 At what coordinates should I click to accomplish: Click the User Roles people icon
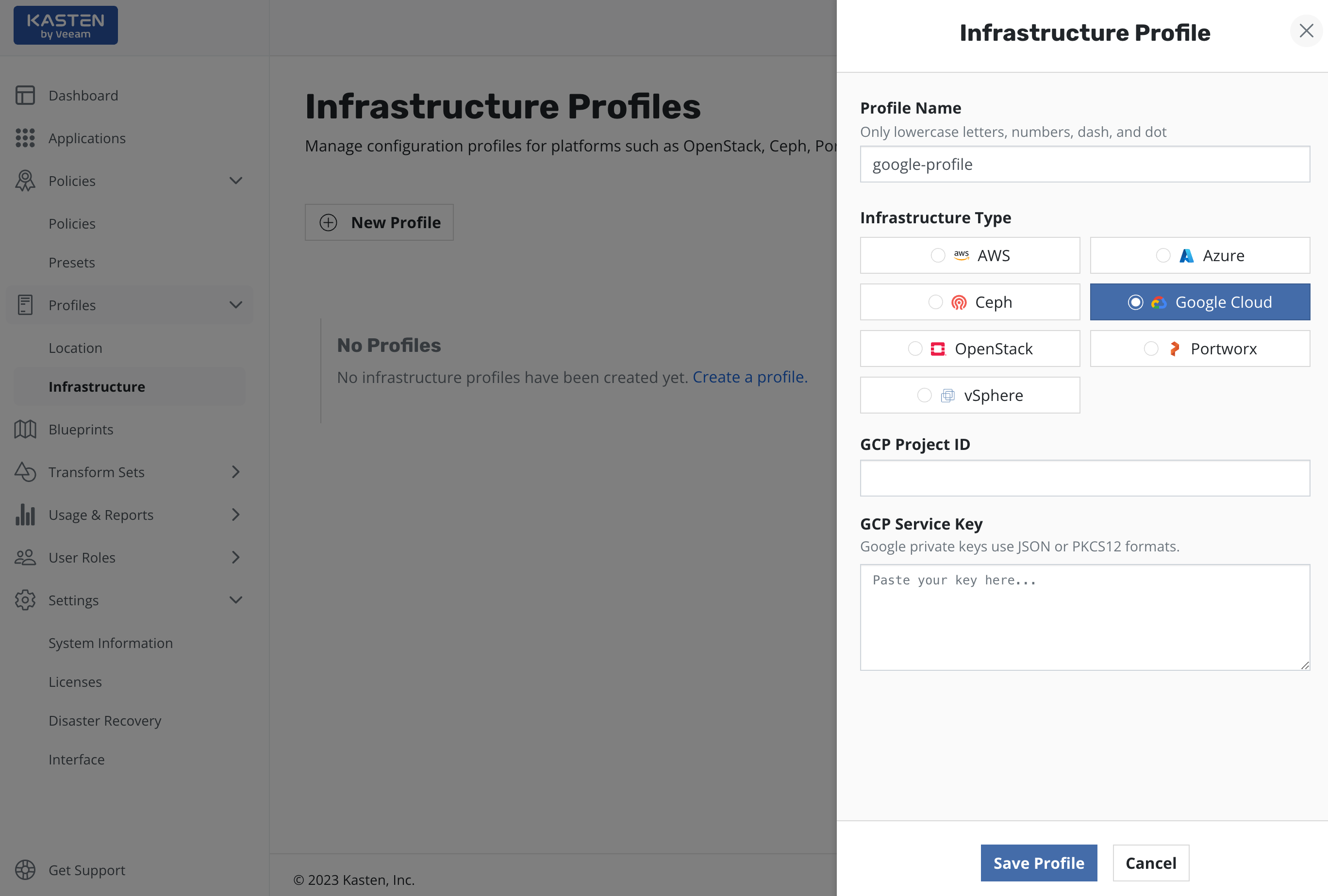pyautogui.click(x=25, y=557)
